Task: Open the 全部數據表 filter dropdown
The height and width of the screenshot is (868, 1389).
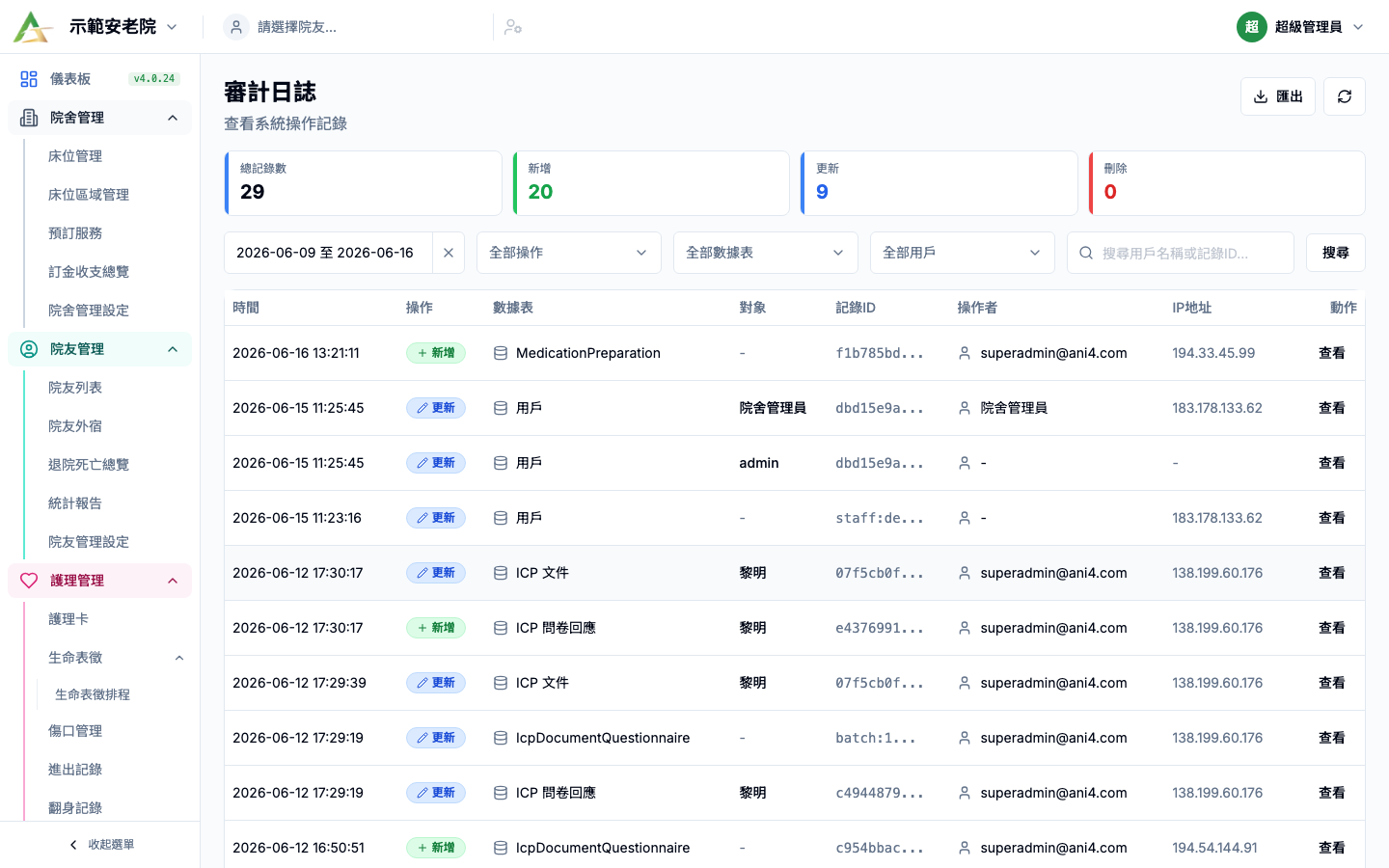Action: [766, 253]
